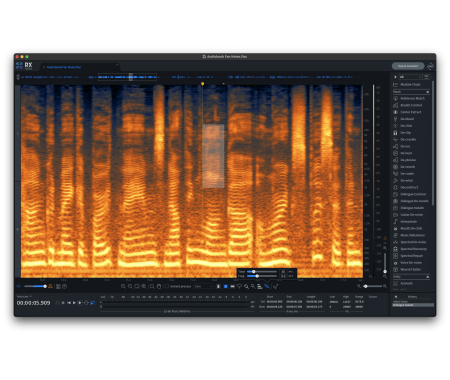Select the Grab hand tool

(159, 286)
